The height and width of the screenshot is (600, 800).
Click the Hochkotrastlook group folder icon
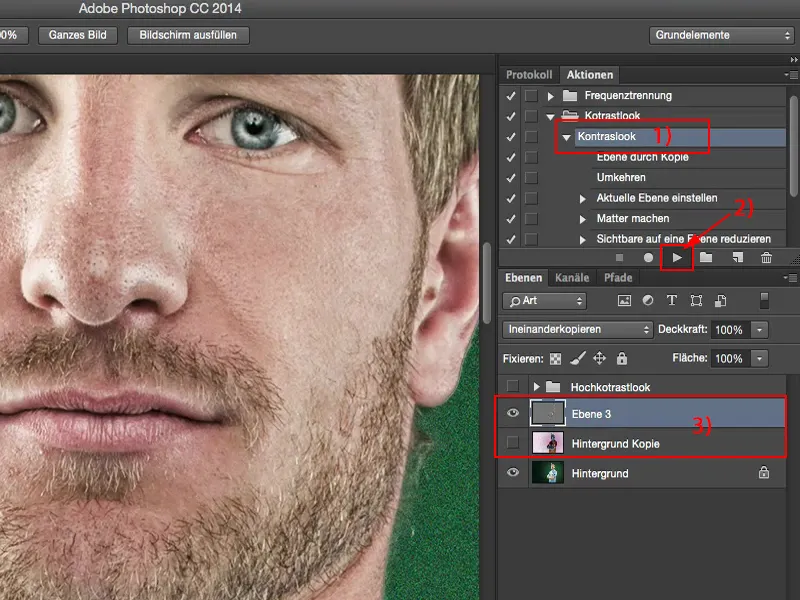click(x=553, y=387)
